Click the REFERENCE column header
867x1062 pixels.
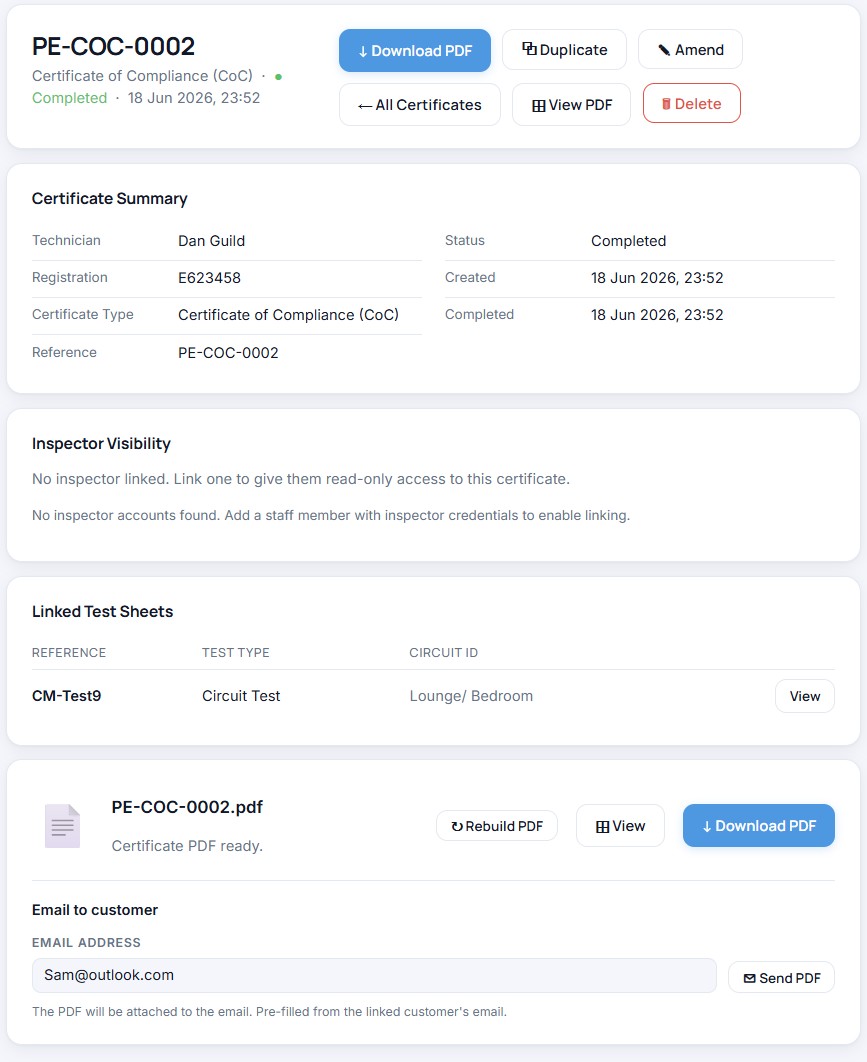click(69, 652)
